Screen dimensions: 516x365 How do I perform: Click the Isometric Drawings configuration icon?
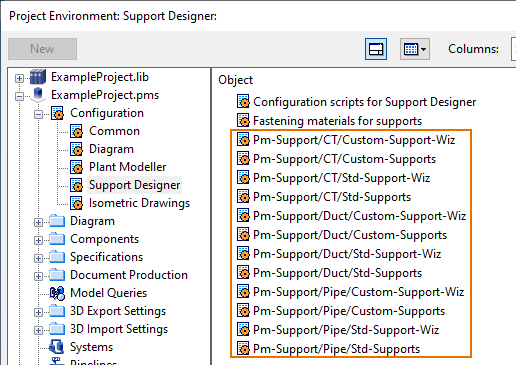click(76, 203)
